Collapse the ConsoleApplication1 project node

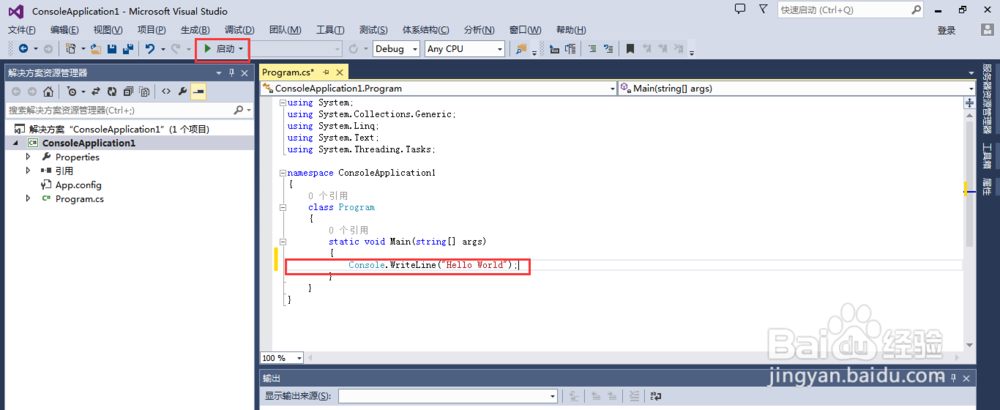point(15,143)
